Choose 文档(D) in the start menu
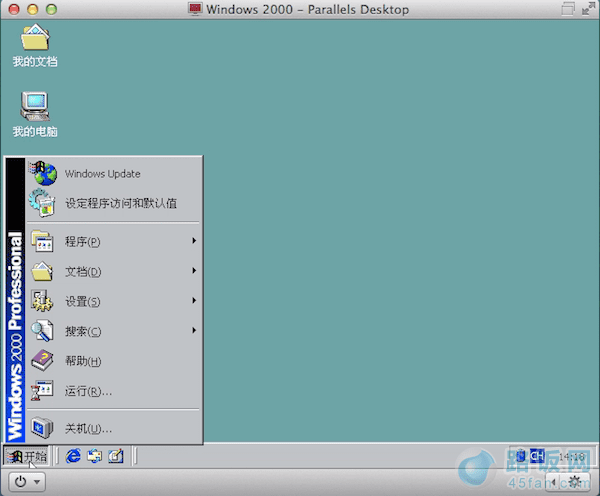This screenshot has width=600, height=496. click(x=114, y=271)
